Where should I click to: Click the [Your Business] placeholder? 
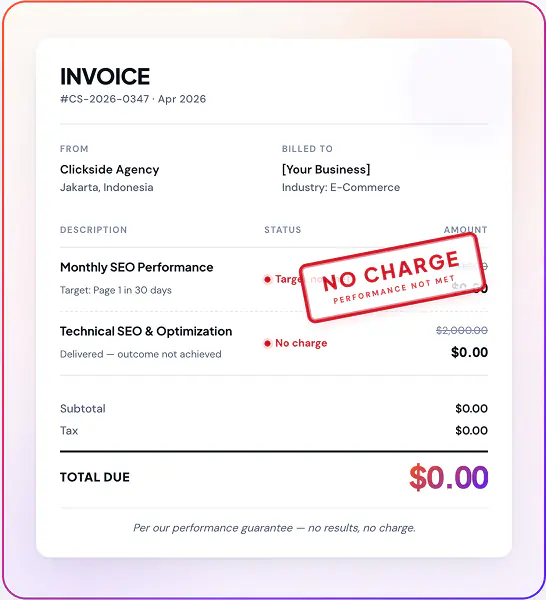coord(326,170)
